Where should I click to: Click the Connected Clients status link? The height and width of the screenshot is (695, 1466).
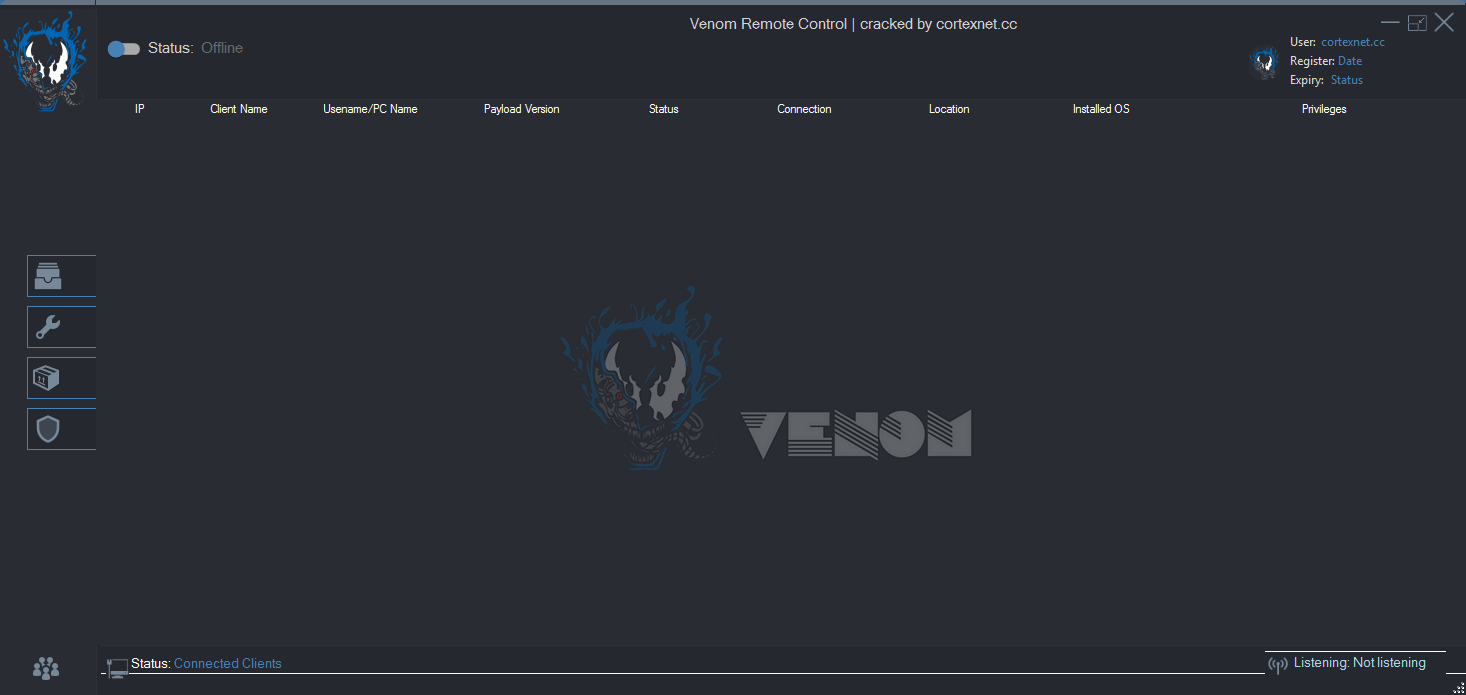click(x=227, y=663)
